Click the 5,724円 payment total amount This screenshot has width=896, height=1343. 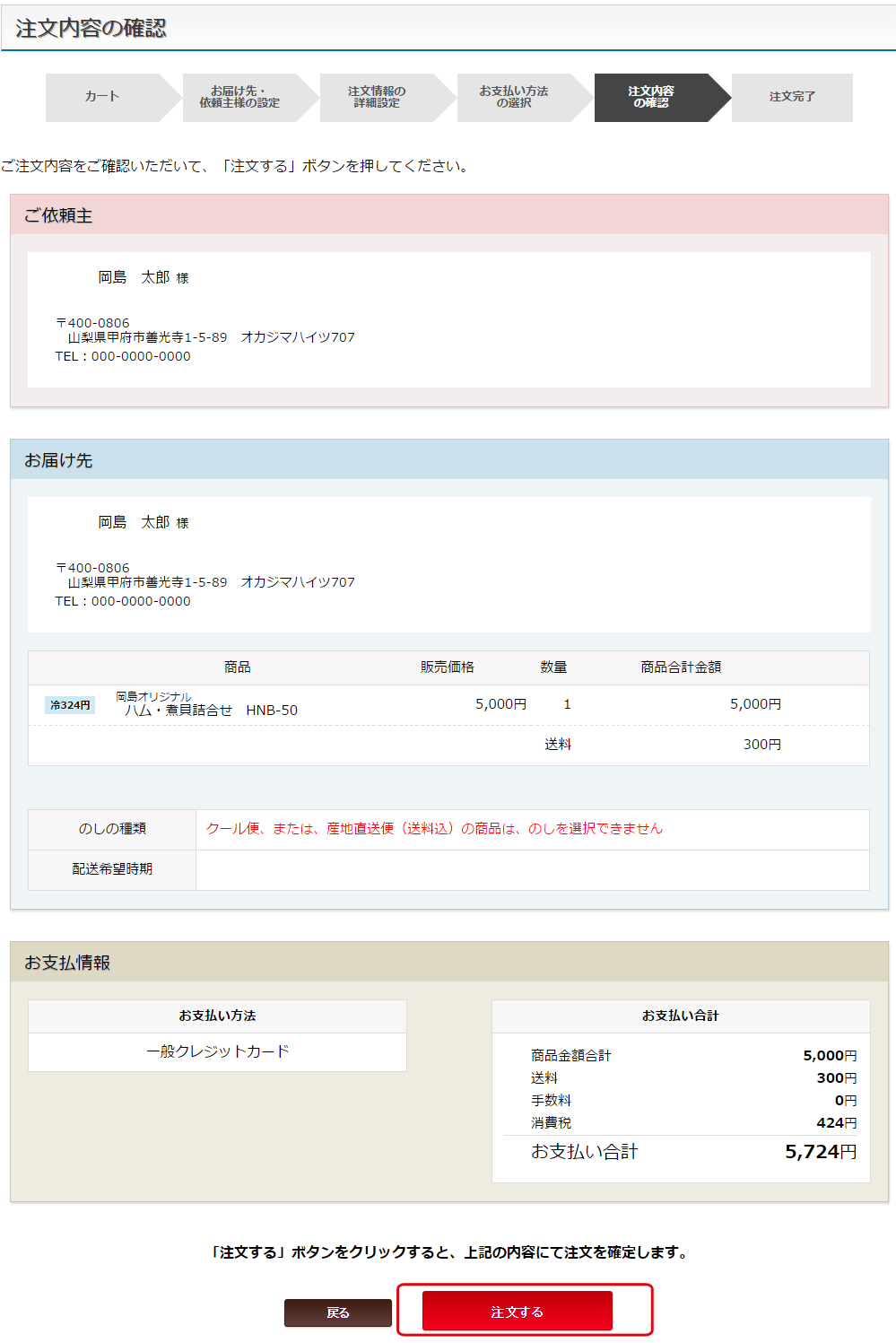(821, 1152)
